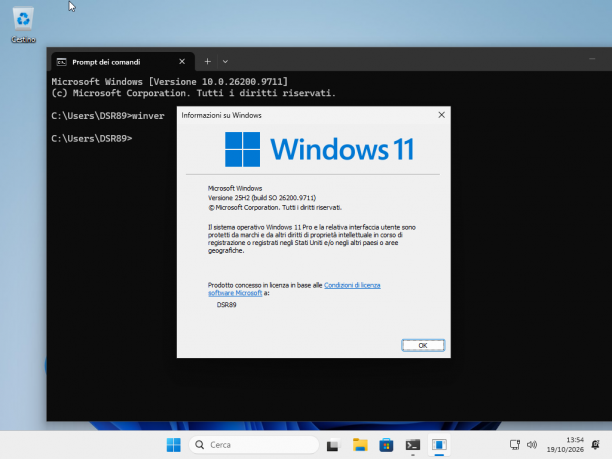Image resolution: width=612 pixels, height=459 pixels.
Task: Click the terminal copyright line 'Tutti i diritti riservati'
Action: tap(194, 93)
